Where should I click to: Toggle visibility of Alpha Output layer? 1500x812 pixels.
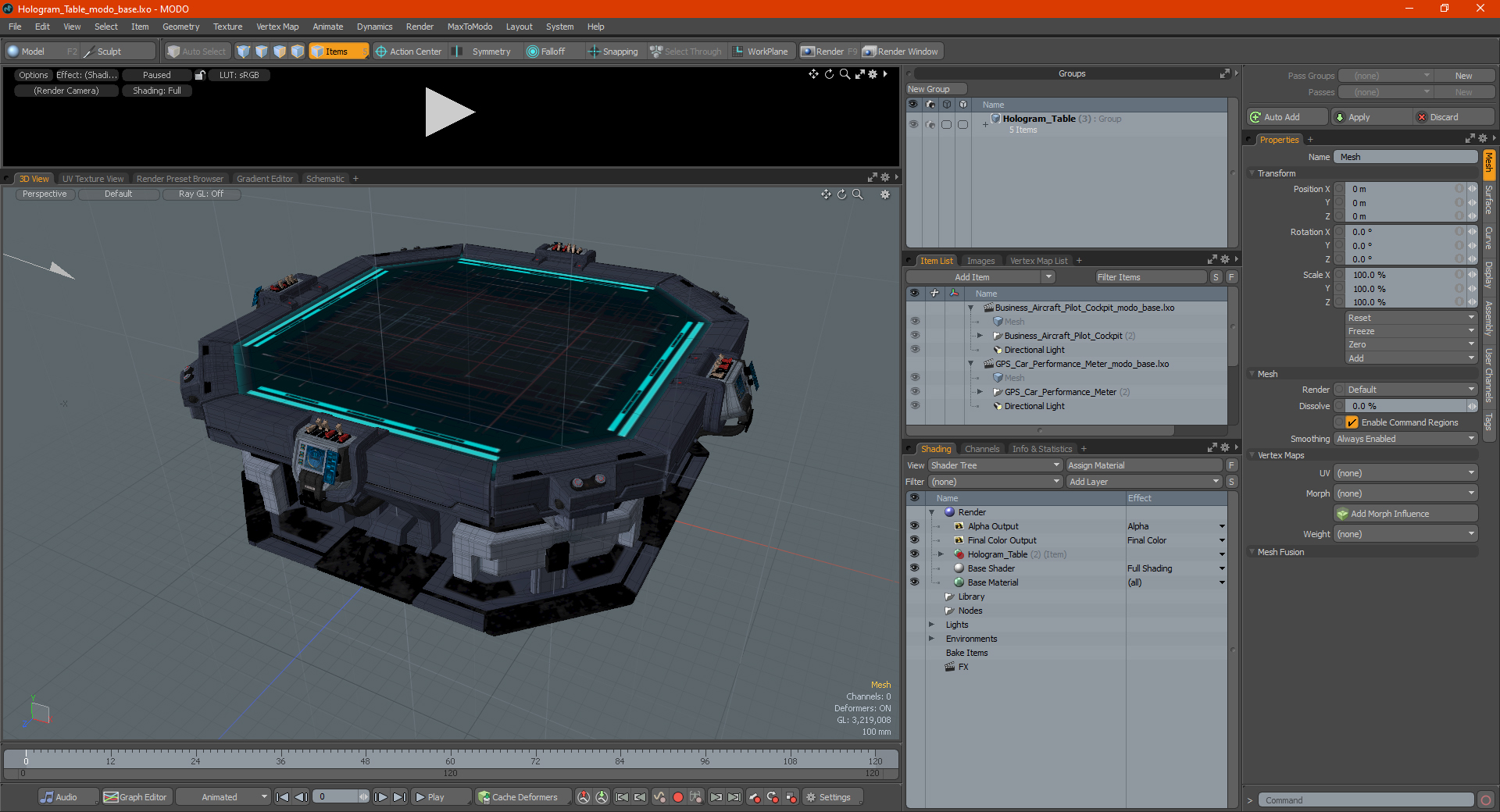pos(914,526)
